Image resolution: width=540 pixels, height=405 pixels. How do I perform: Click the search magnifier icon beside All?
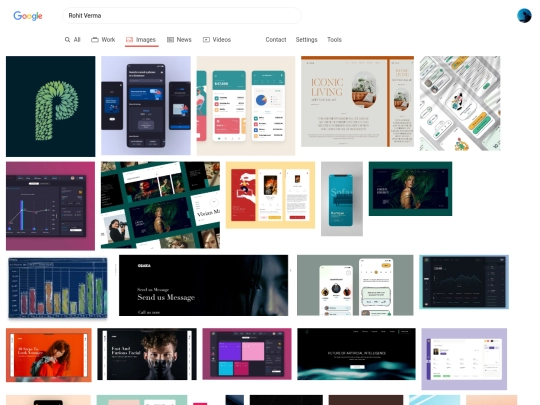67,40
